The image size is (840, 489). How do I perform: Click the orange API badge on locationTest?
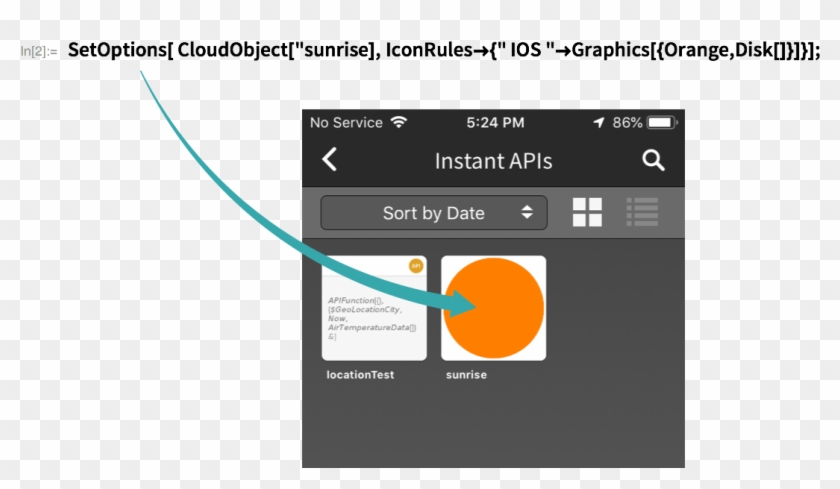pyautogui.click(x=416, y=266)
